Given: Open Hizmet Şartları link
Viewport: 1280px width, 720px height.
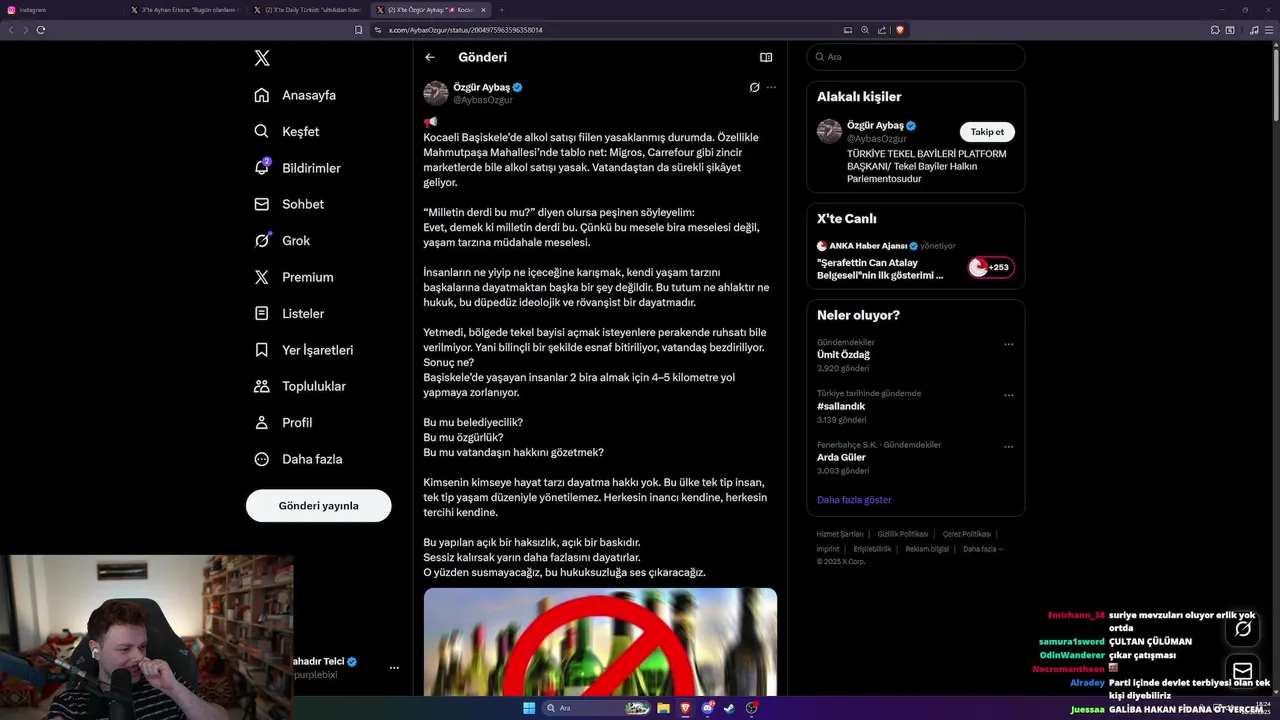Looking at the screenshot, I should click(x=839, y=534).
